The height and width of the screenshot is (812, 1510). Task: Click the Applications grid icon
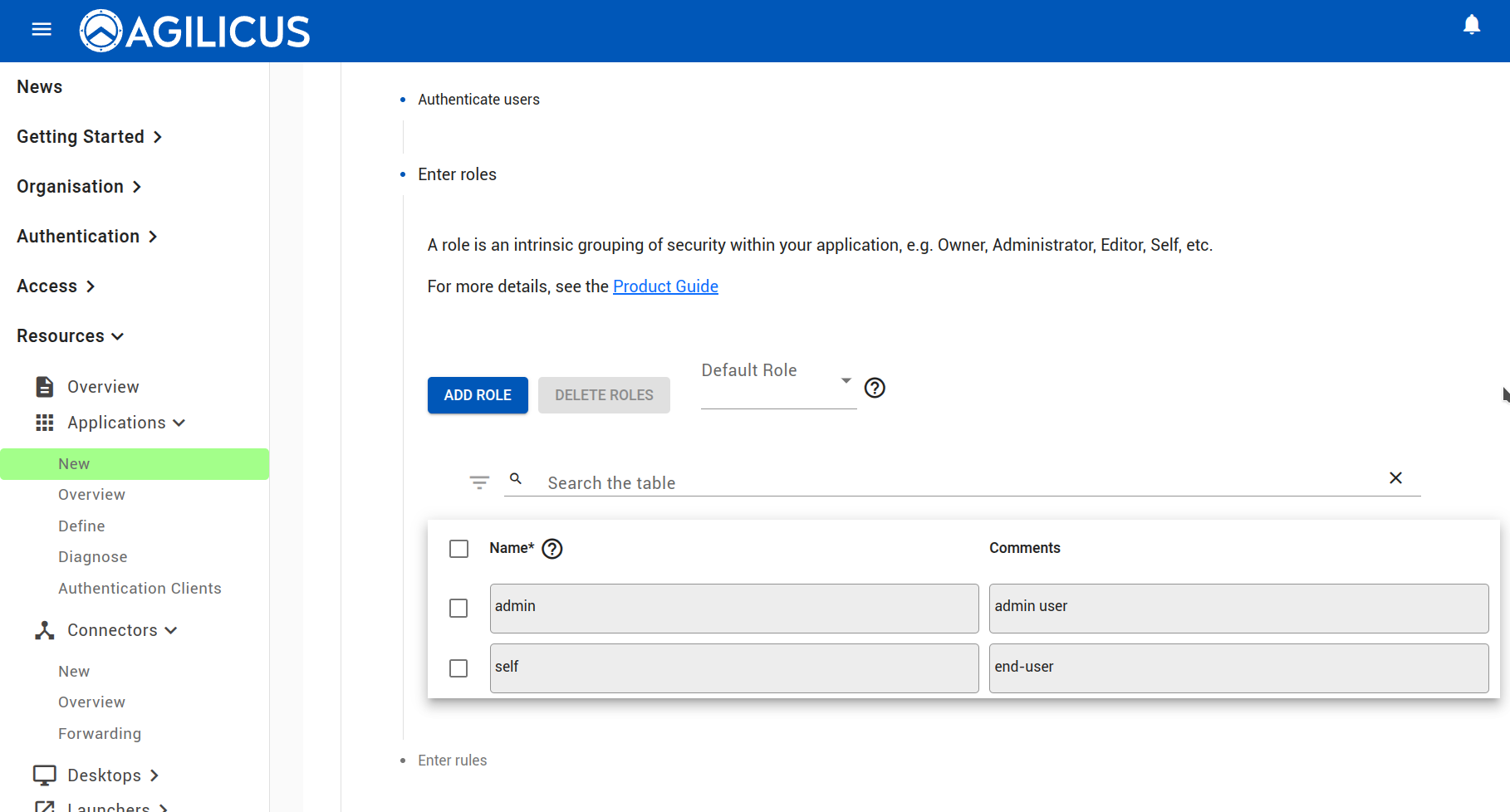coord(44,423)
